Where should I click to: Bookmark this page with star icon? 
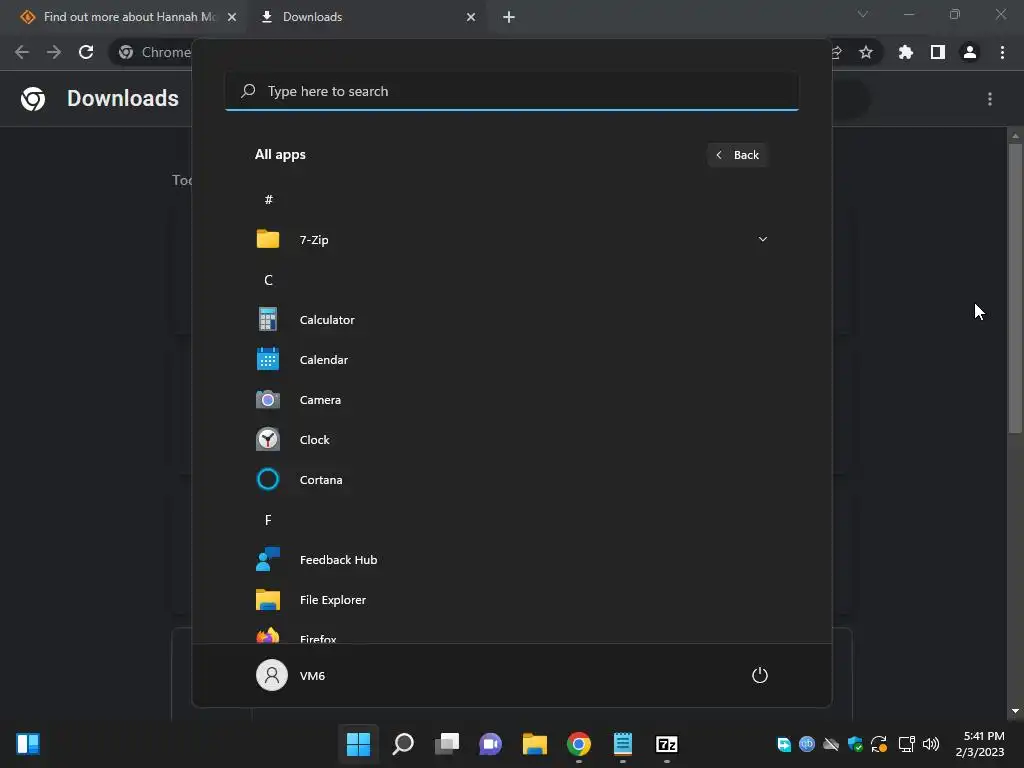click(866, 52)
